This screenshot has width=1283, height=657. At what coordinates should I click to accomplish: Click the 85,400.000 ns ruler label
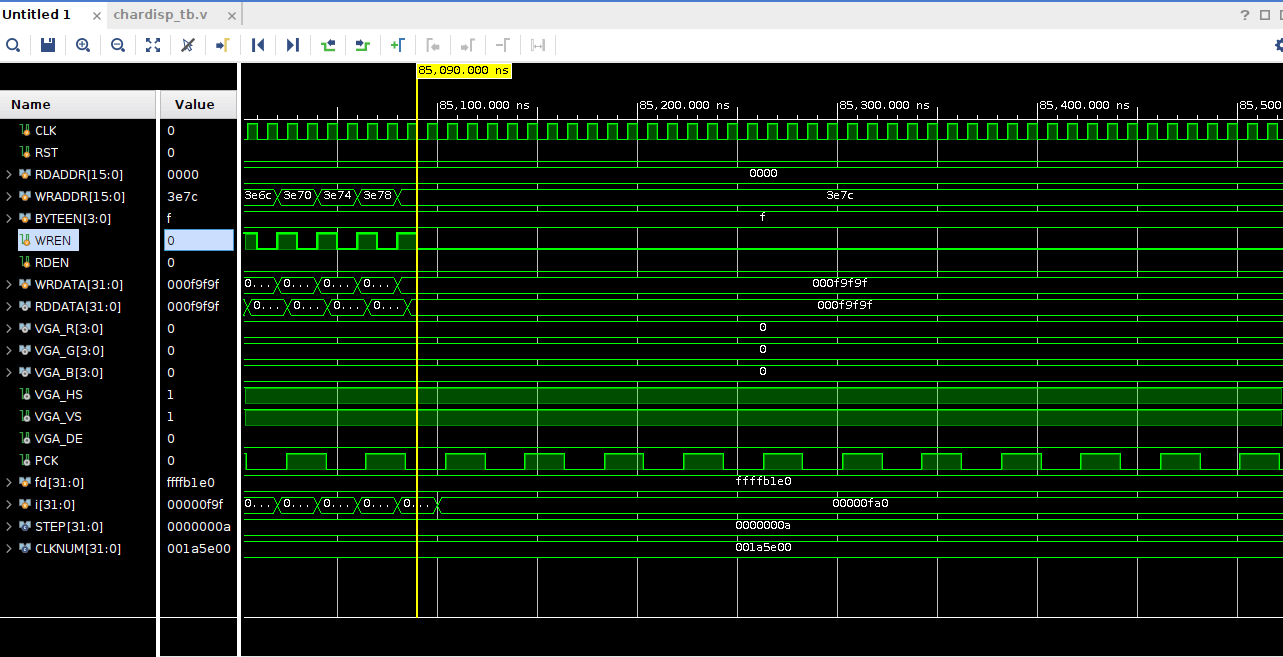pyautogui.click(x=1085, y=105)
